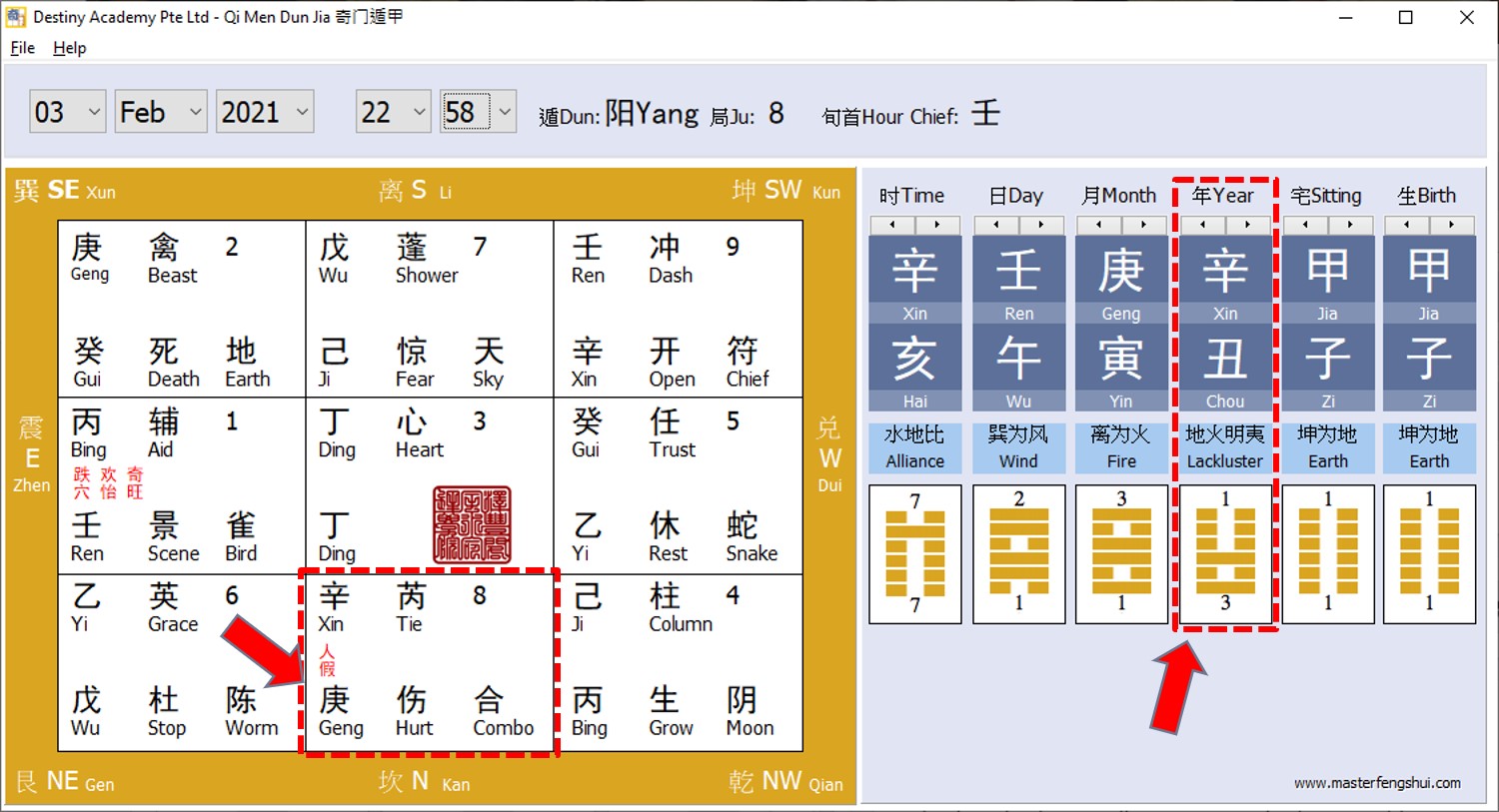The height and width of the screenshot is (812, 1499).
Task: Click the '心 Heart' star in center palace
Action: coord(419,433)
